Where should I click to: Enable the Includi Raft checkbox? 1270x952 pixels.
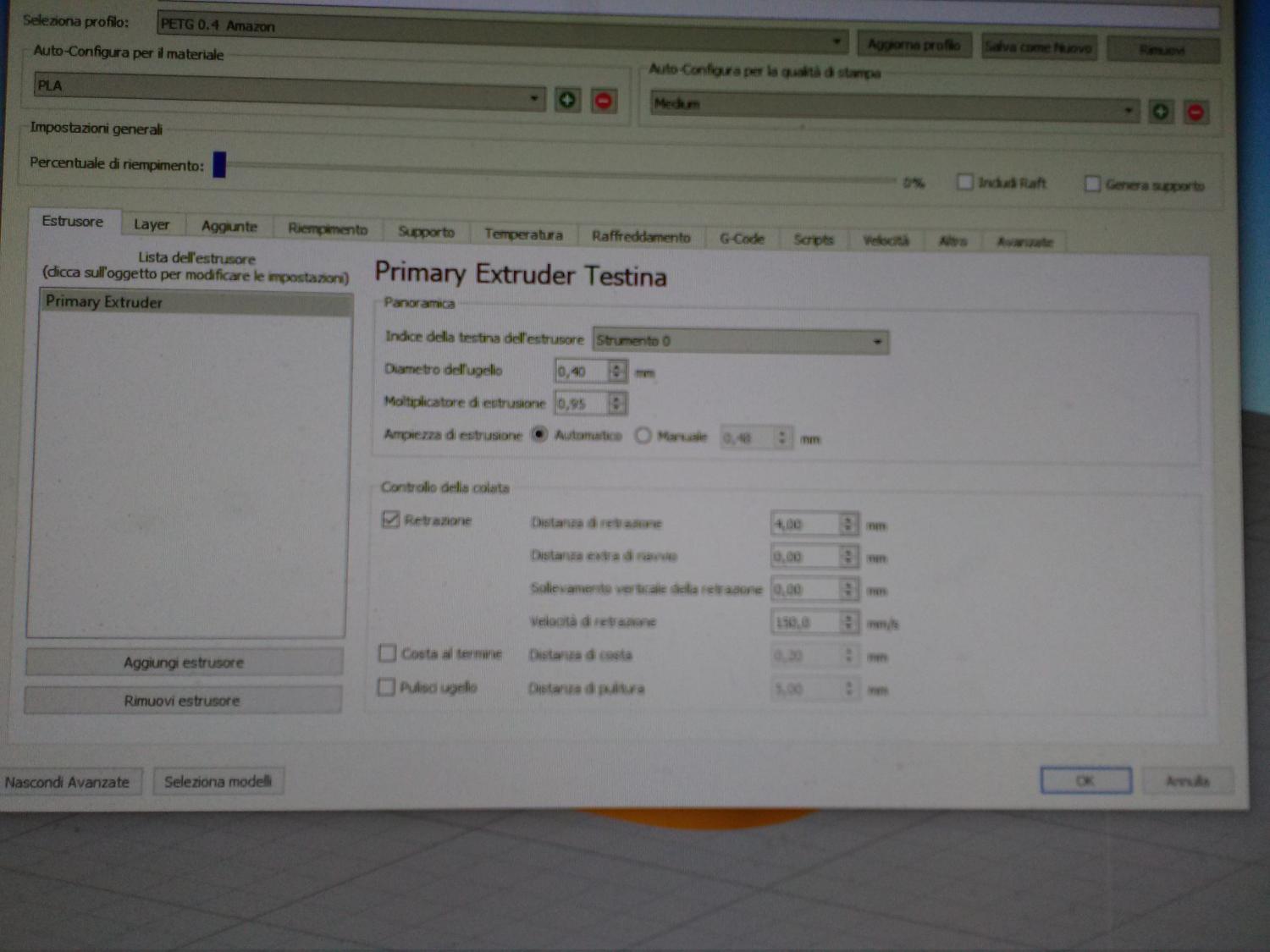click(x=964, y=182)
